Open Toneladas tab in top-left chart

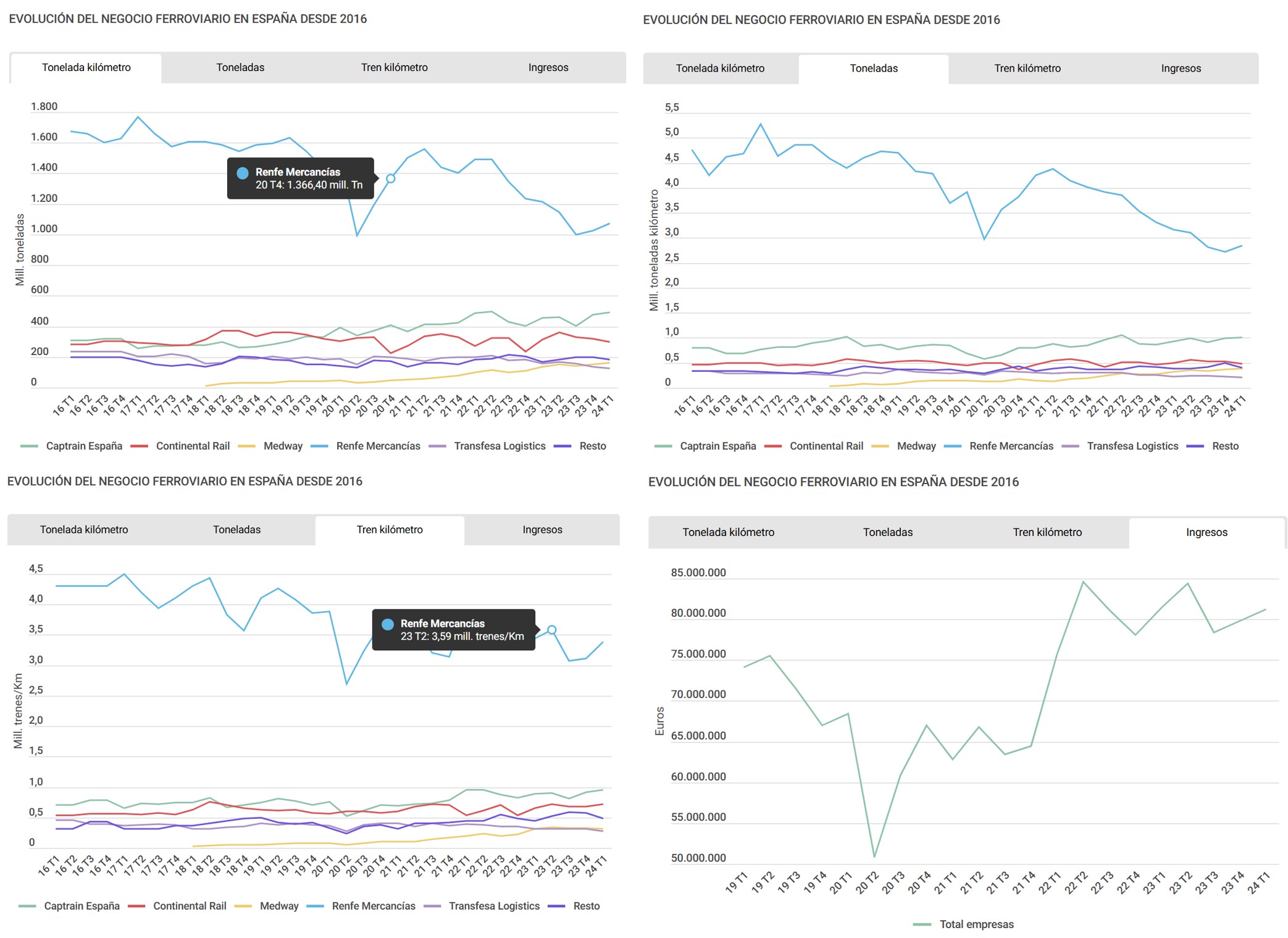tap(240, 67)
